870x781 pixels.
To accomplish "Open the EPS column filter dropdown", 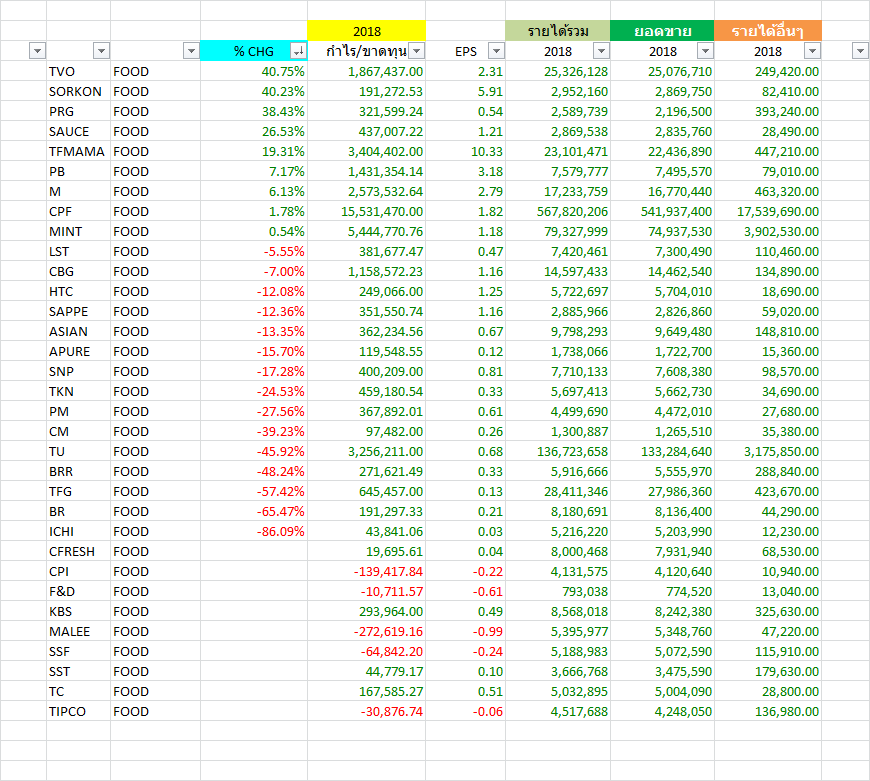I will (497, 51).
